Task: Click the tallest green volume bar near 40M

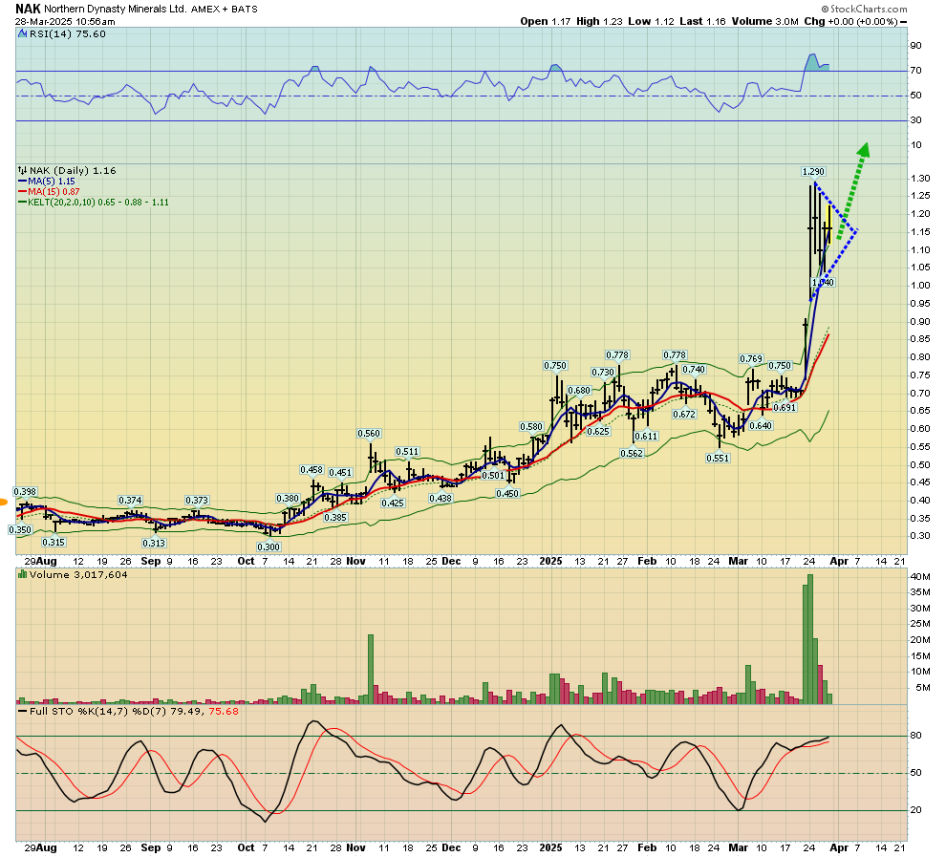Action: 810,639
